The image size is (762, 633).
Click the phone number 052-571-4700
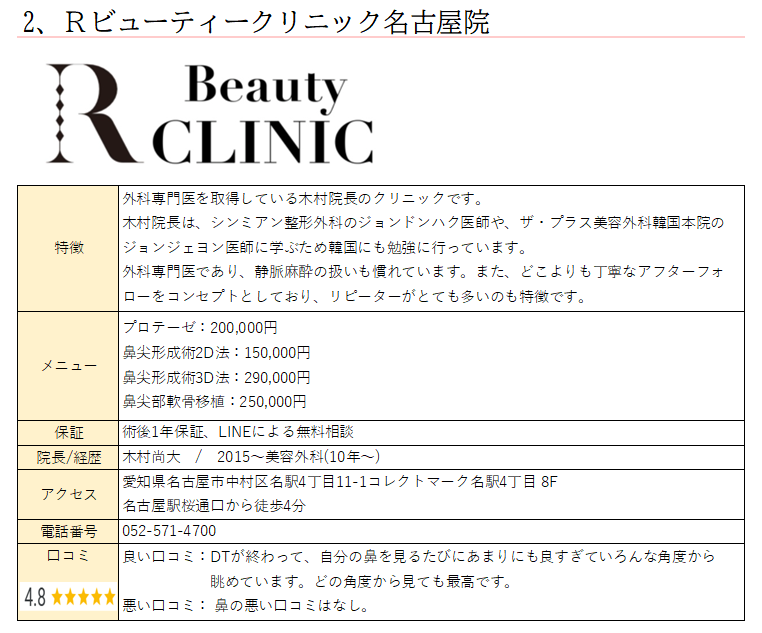(169, 531)
